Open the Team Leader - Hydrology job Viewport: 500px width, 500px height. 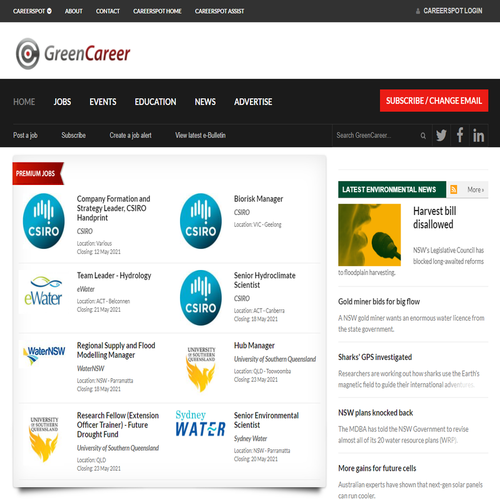[x=114, y=275]
